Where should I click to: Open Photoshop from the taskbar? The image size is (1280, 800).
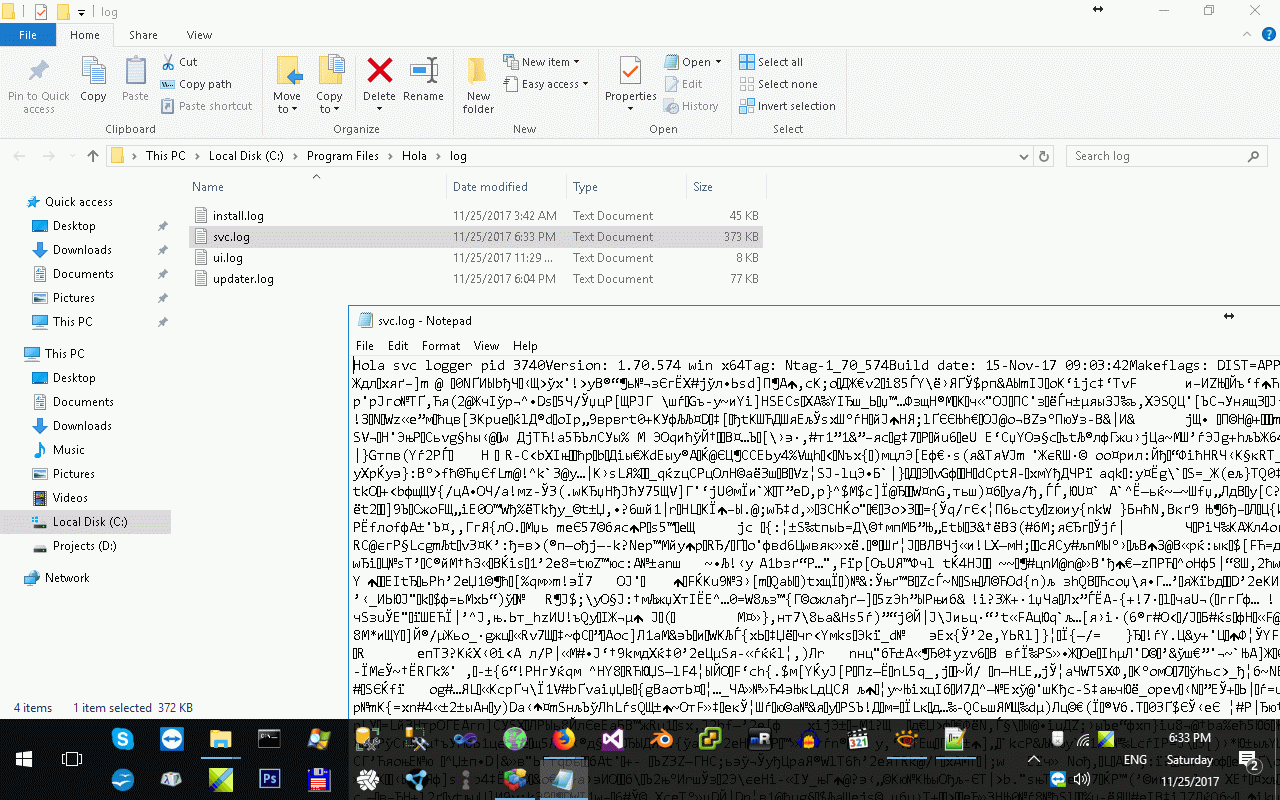270,780
